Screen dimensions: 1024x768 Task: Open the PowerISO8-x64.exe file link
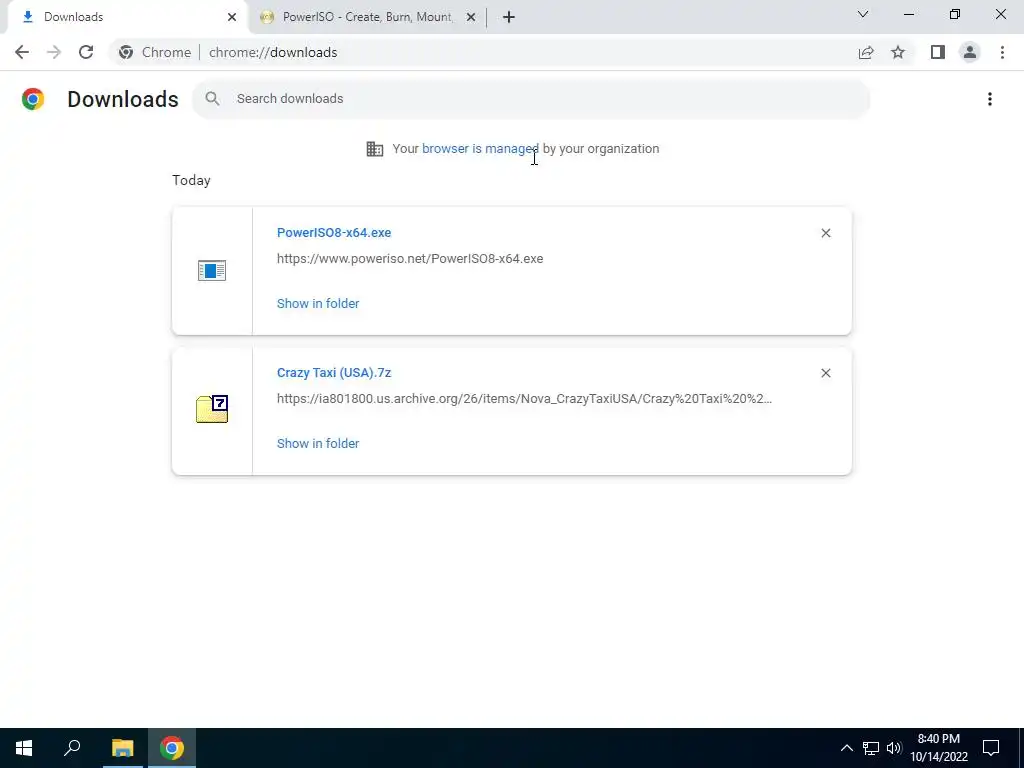pos(334,232)
